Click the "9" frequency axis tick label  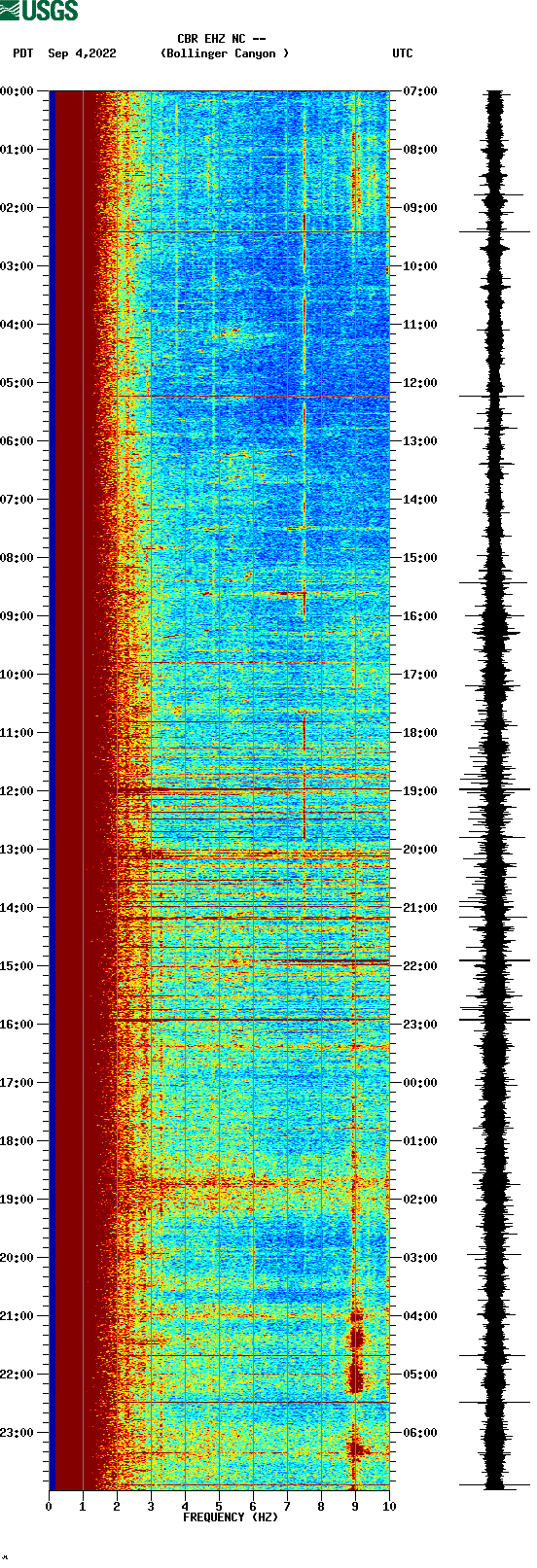pyautogui.click(x=355, y=1507)
